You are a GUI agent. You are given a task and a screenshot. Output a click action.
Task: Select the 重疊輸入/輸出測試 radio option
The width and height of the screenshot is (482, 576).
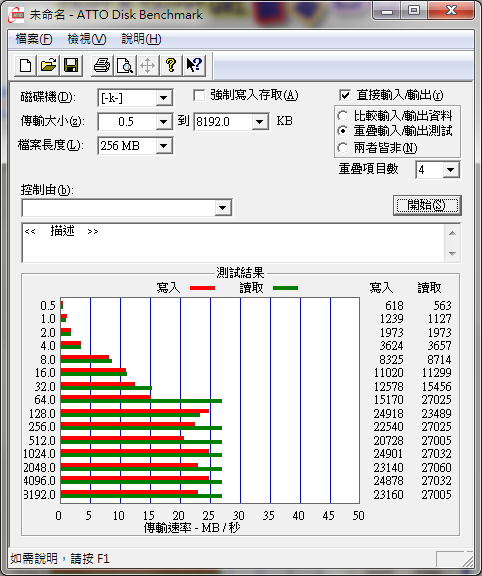pyautogui.click(x=342, y=131)
